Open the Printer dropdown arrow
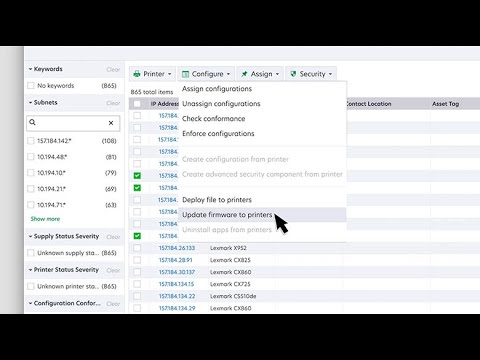This screenshot has width=480, height=360. [x=170, y=74]
